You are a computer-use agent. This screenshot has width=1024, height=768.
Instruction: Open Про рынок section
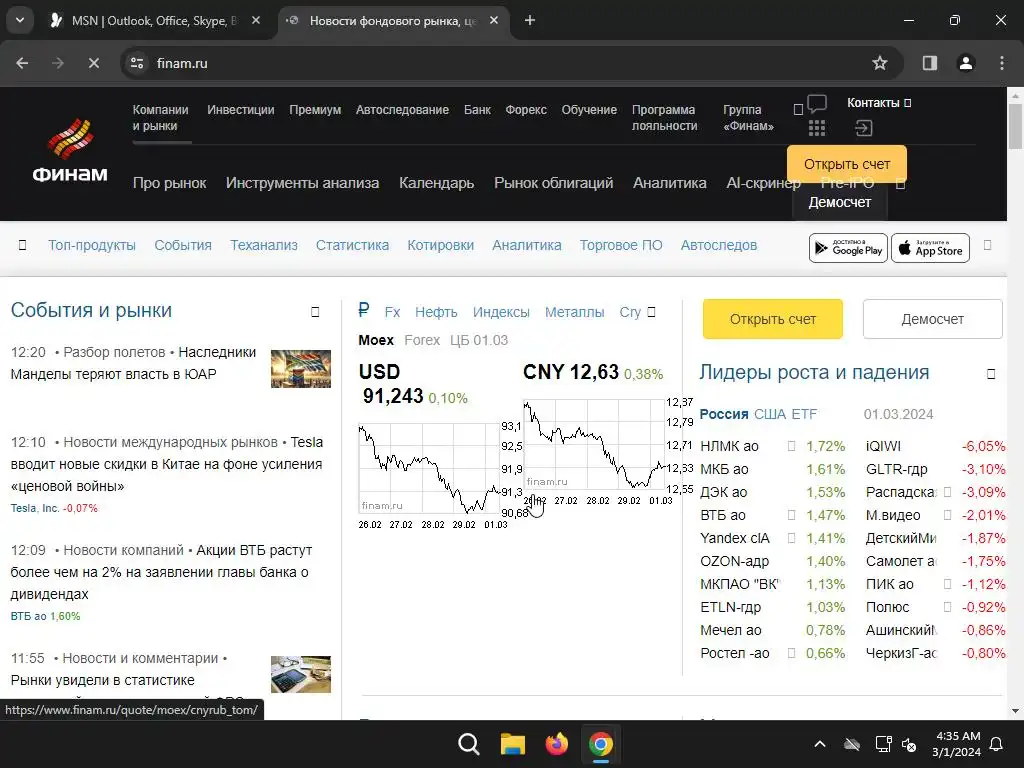tap(169, 183)
